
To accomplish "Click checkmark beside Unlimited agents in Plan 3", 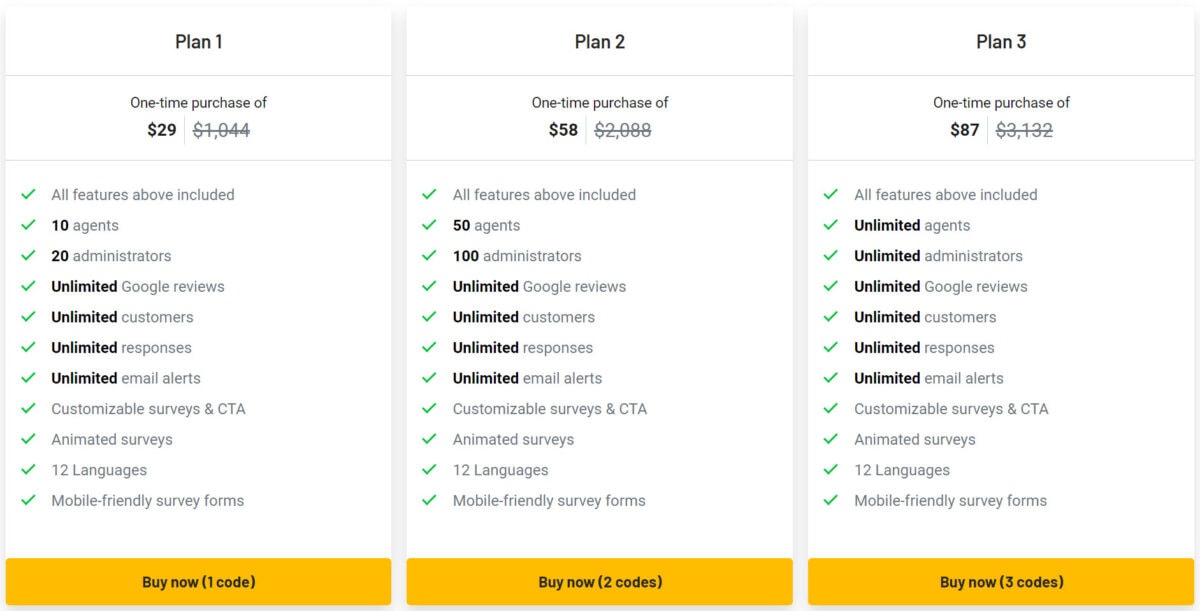I will click(831, 225).
